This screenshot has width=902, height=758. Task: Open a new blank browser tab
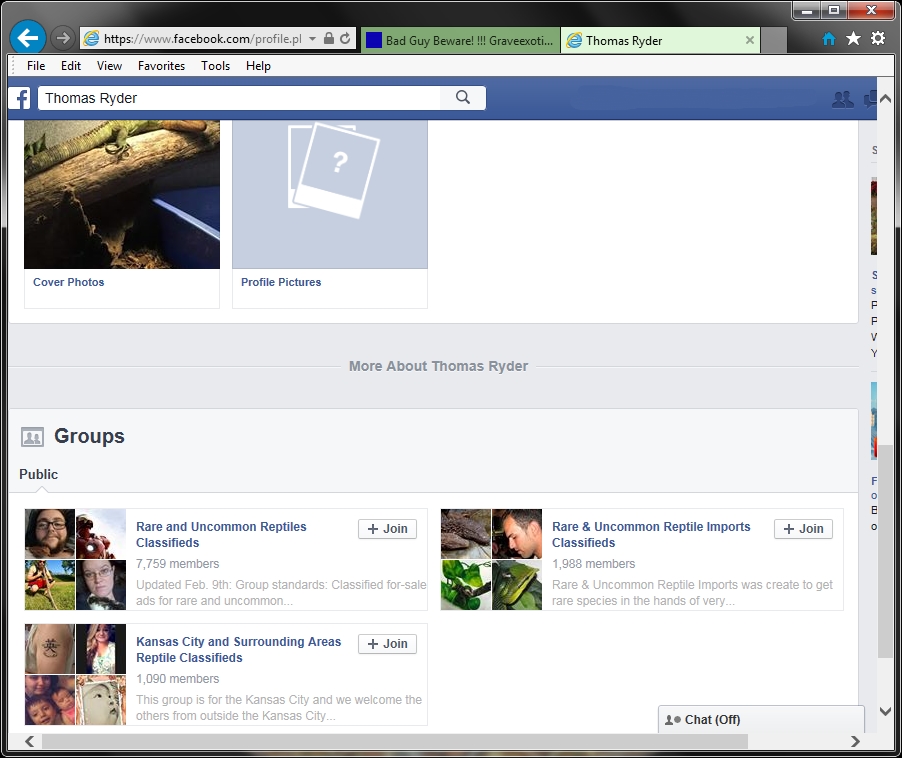coord(774,40)
